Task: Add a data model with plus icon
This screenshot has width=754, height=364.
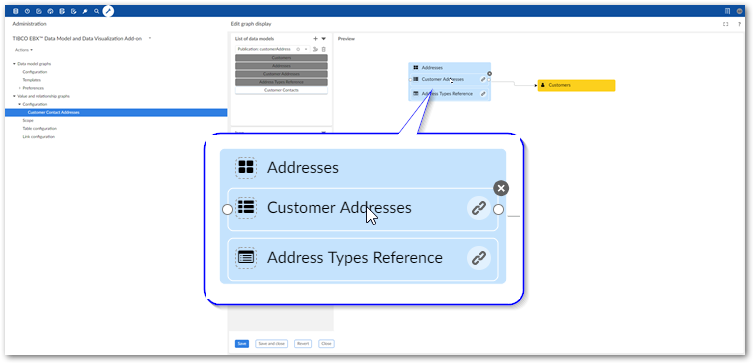Action: pos(315,38)
